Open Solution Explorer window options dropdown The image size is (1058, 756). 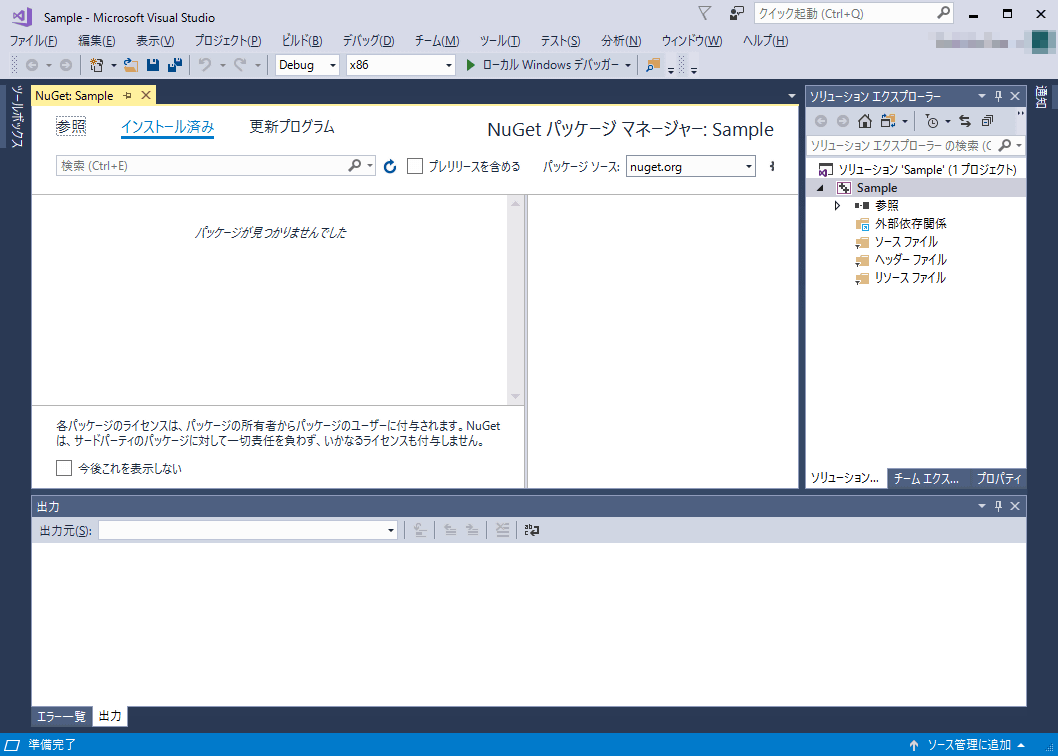coord(982,96)
